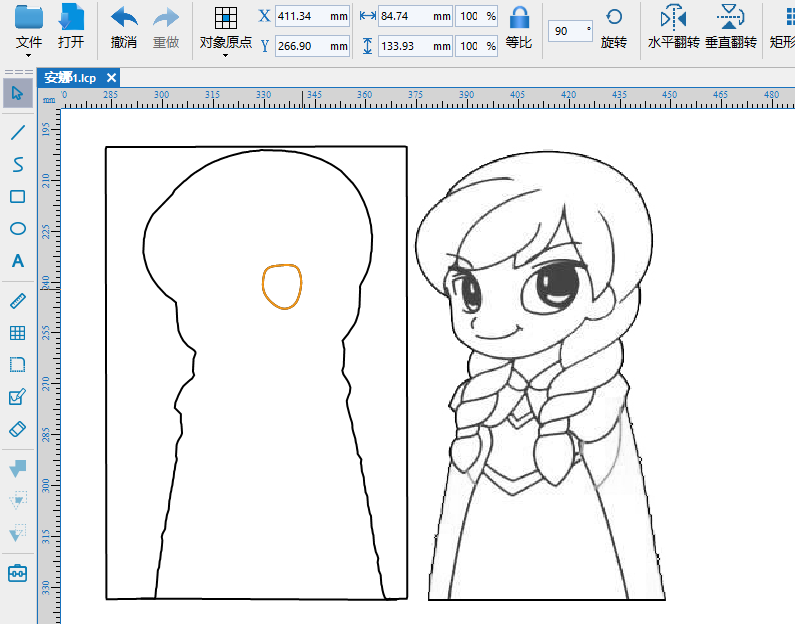Flip vertically with 垂直翻转
This screenshot has width=795, height=624.
pyautogui.click(x=730, y=17)
